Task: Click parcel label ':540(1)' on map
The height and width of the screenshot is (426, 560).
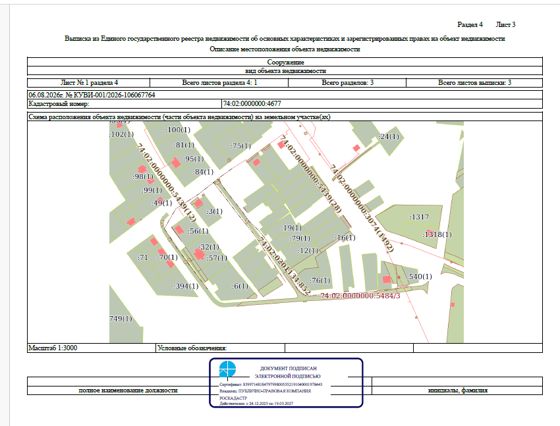Action: 420,276
